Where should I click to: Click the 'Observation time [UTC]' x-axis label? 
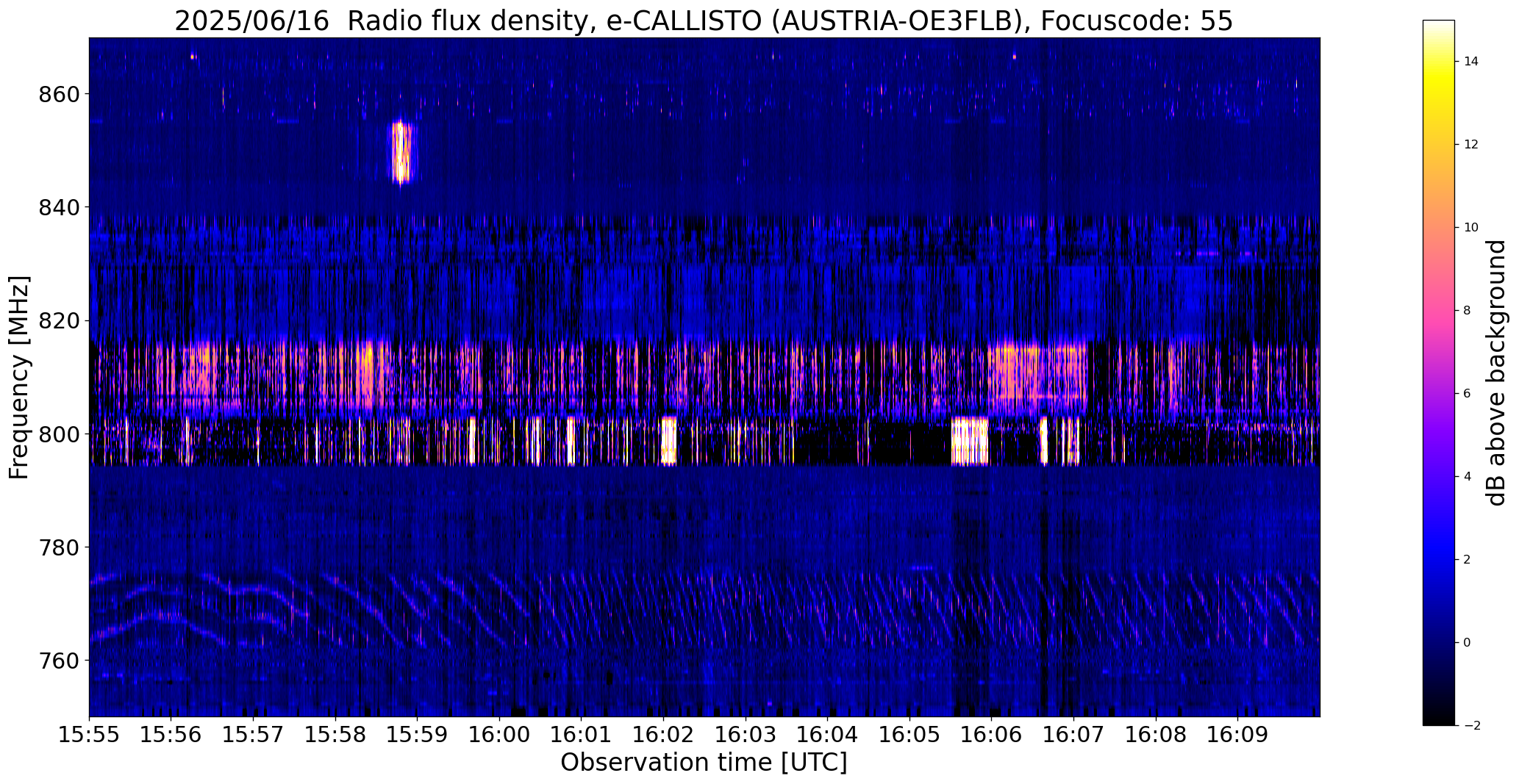pyautogui.click(x=704, y=763)
